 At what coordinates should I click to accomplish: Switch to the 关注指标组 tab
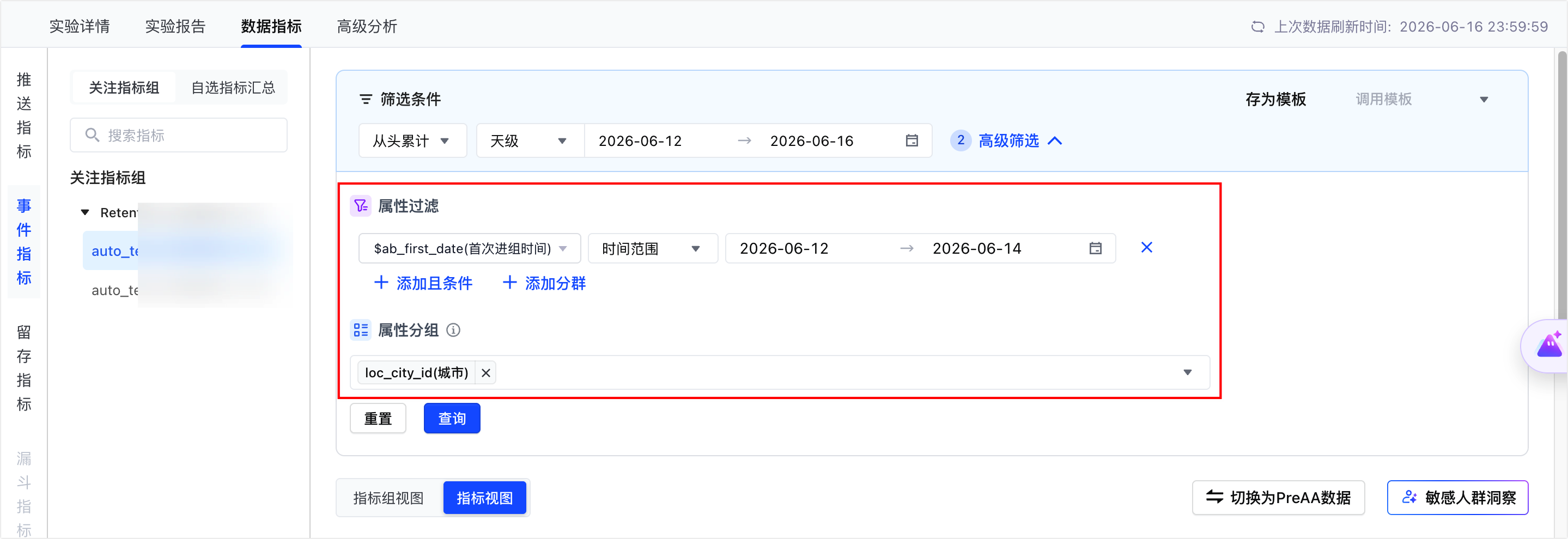pos(124,88)
